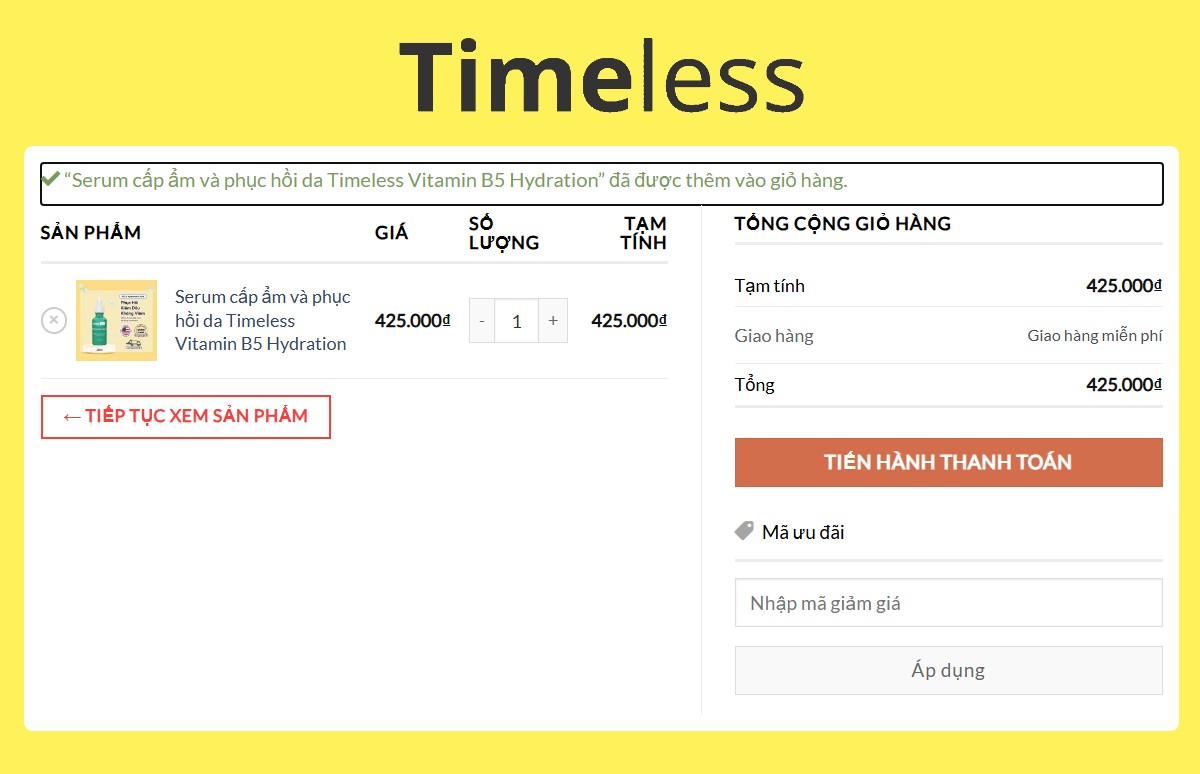
Task: Click the circled X next to the product
Action: [53, 320]
